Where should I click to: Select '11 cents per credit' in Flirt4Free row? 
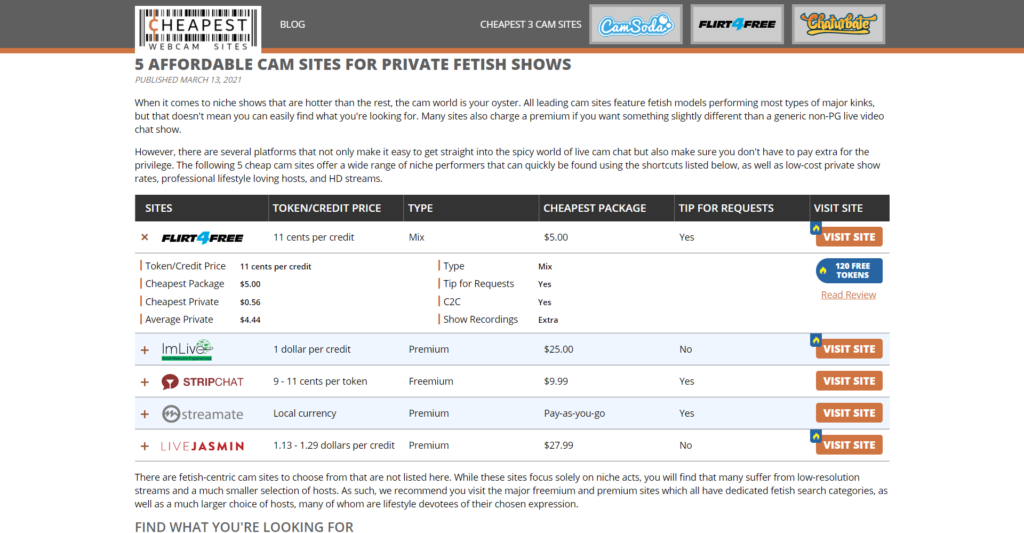point(313,237)
